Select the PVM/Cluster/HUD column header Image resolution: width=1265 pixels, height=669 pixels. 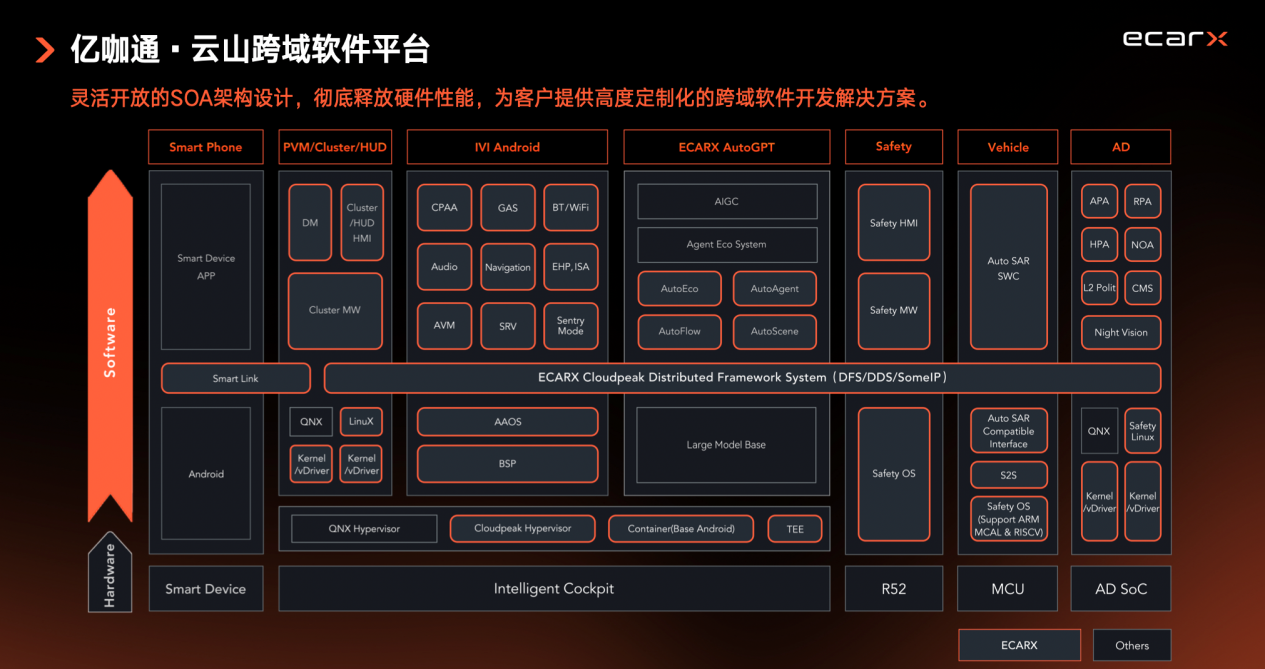(335, 147)
